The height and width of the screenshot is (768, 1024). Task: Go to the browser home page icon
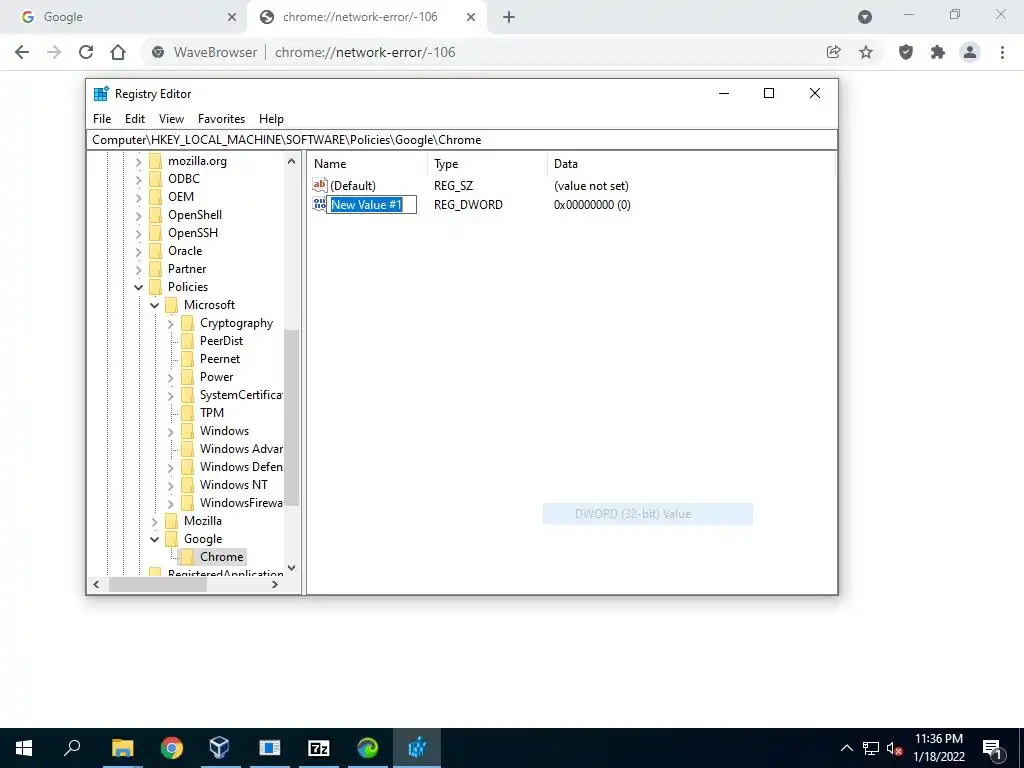(x=118, y=52)
